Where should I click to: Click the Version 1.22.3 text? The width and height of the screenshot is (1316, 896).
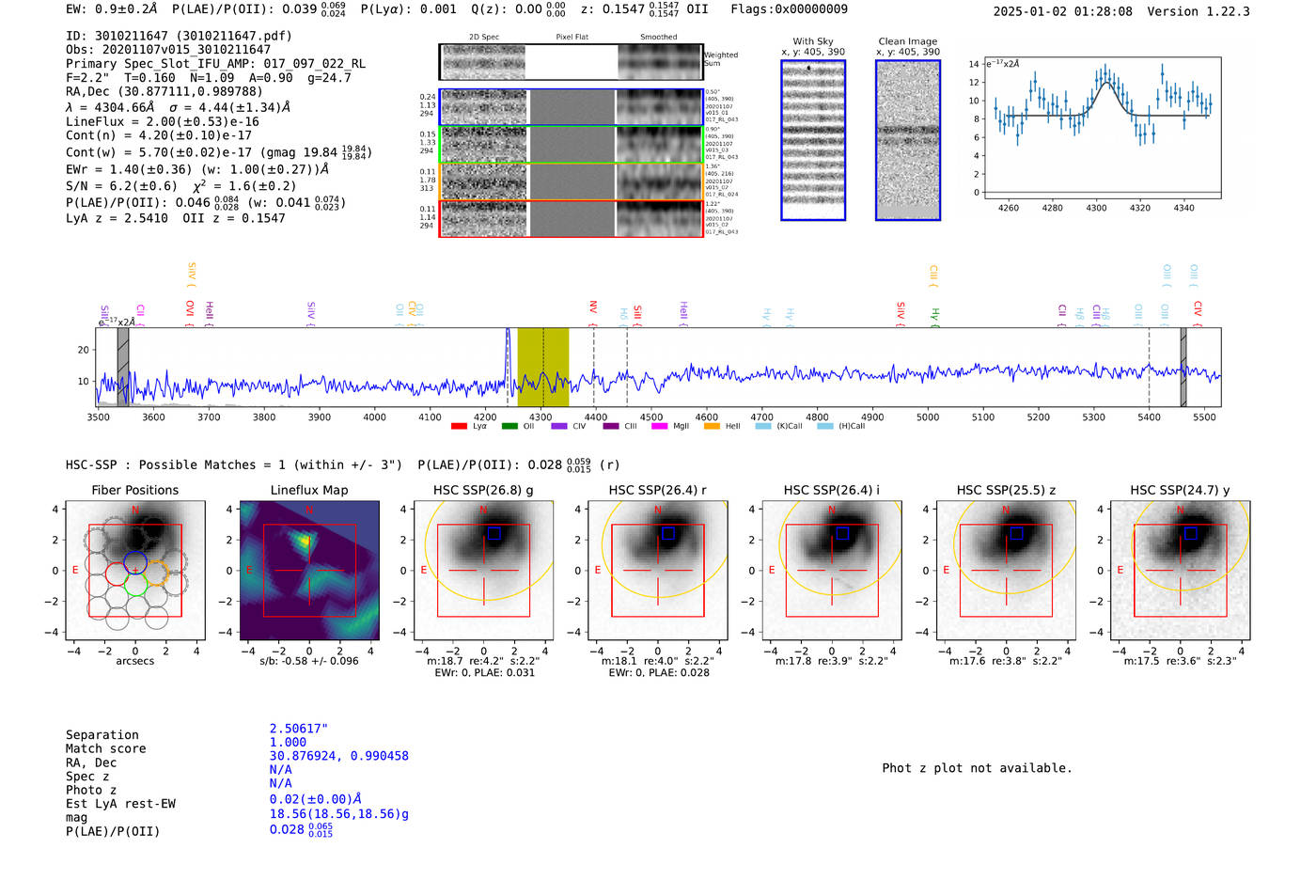(1198, 11)
